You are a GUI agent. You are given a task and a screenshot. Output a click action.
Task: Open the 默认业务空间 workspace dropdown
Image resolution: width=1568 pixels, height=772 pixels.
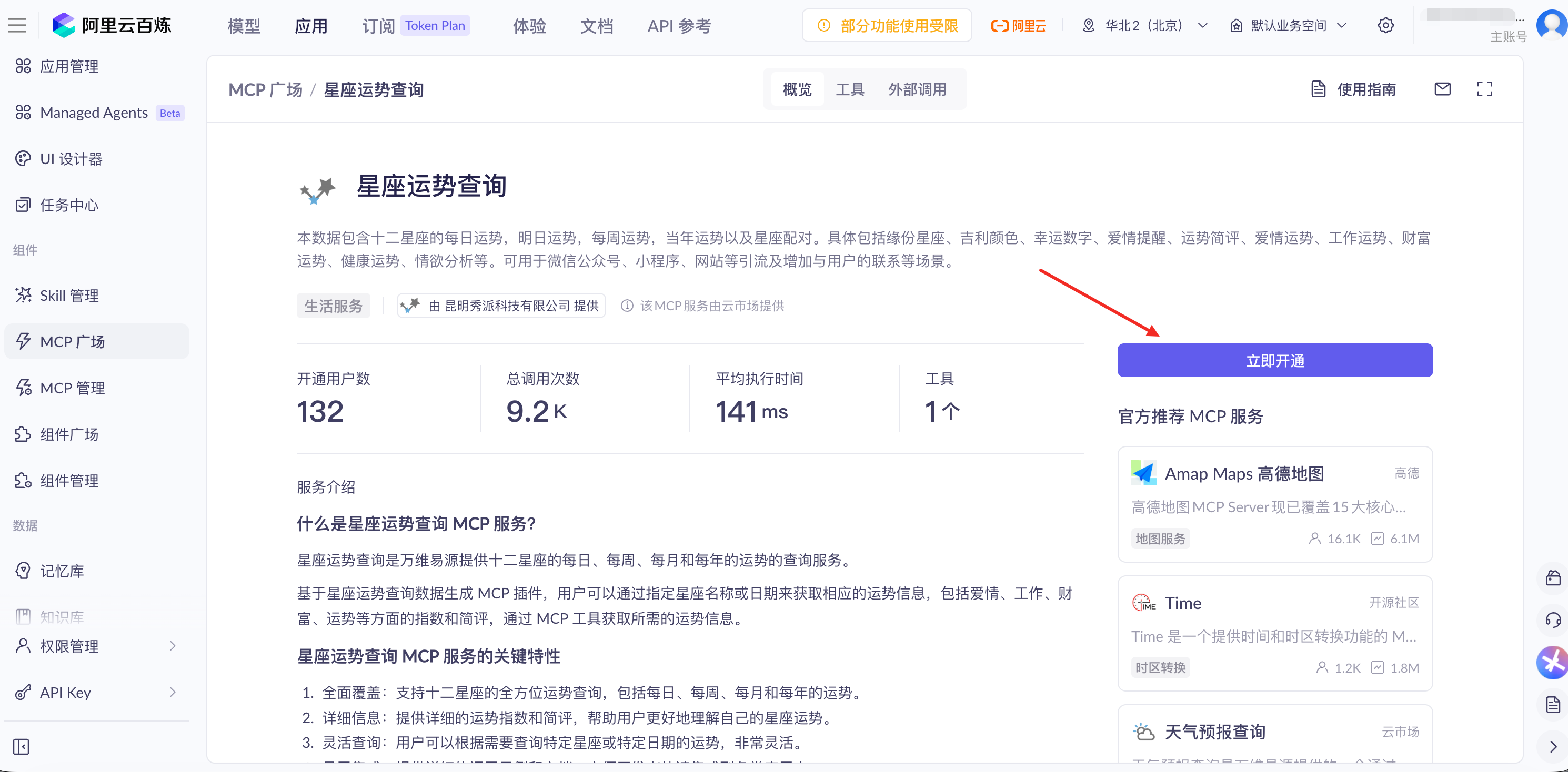1288,26
